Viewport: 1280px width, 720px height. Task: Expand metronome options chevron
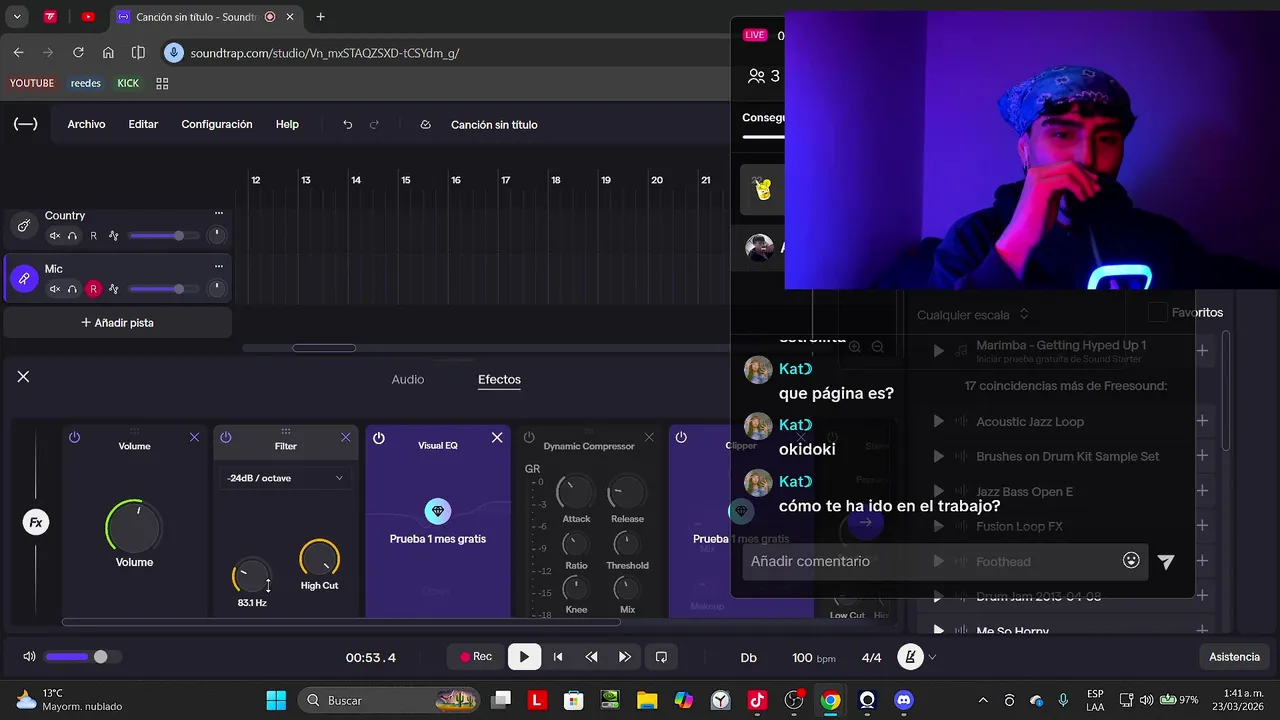click(932, 657)
